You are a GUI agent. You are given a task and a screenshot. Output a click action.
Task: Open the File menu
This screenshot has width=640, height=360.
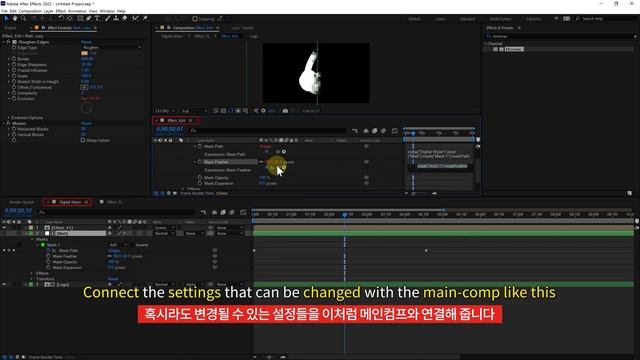click(4, 11)
